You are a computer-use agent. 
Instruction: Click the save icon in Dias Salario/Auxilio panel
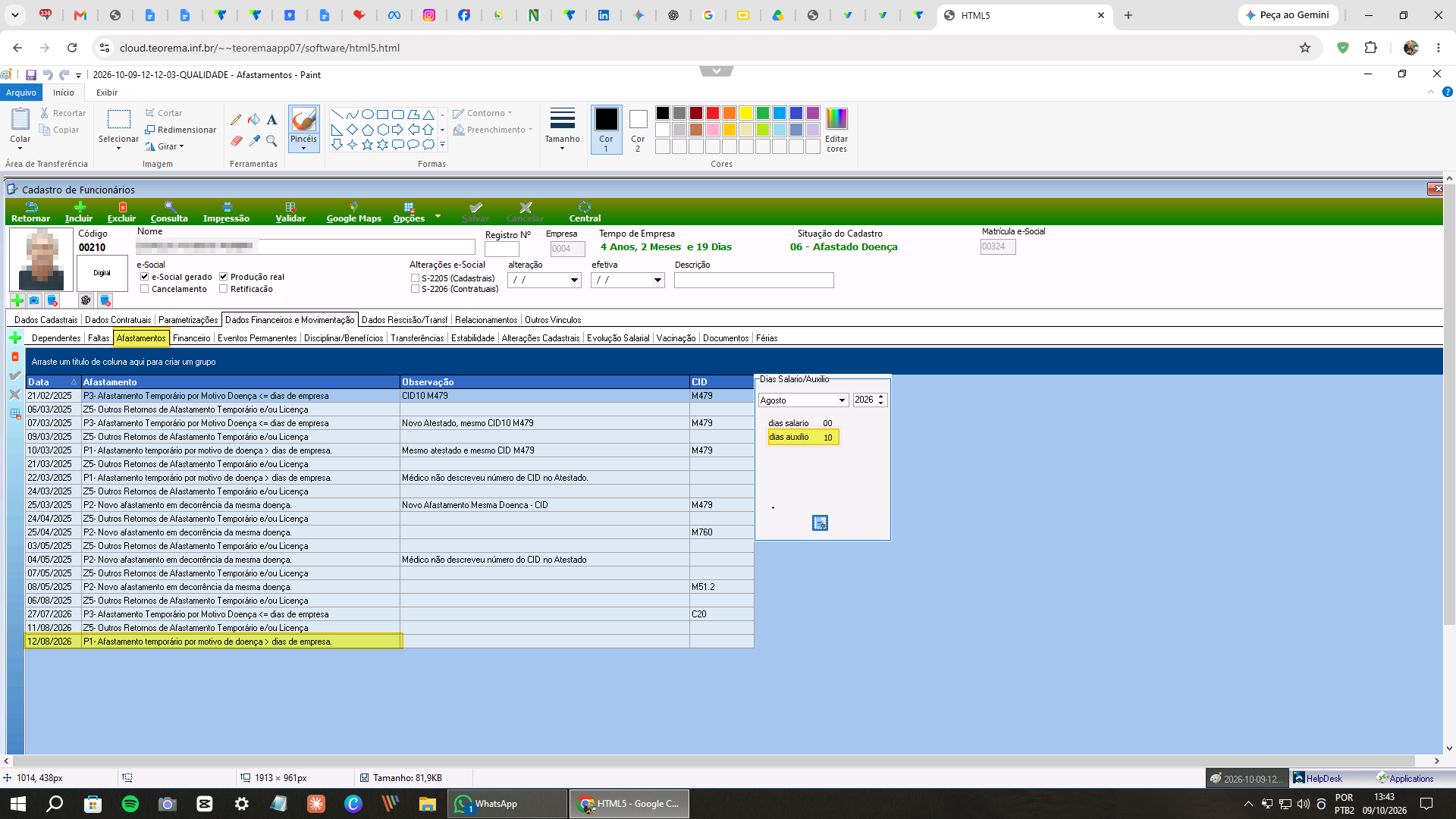click(820, 522)
